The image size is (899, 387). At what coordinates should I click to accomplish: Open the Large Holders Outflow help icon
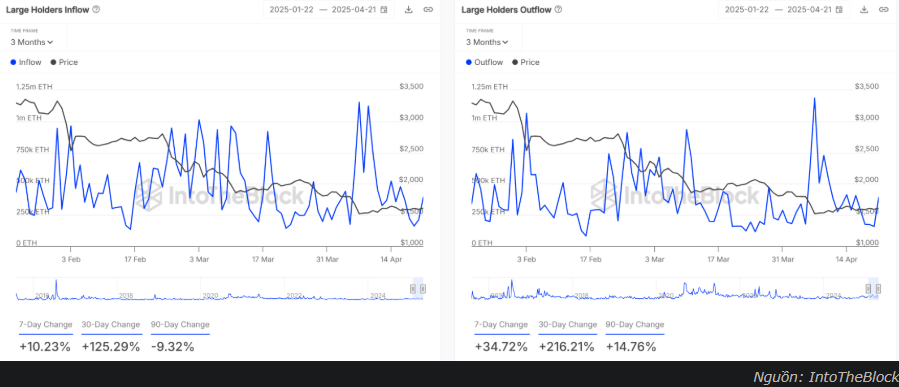click(558, 10)
